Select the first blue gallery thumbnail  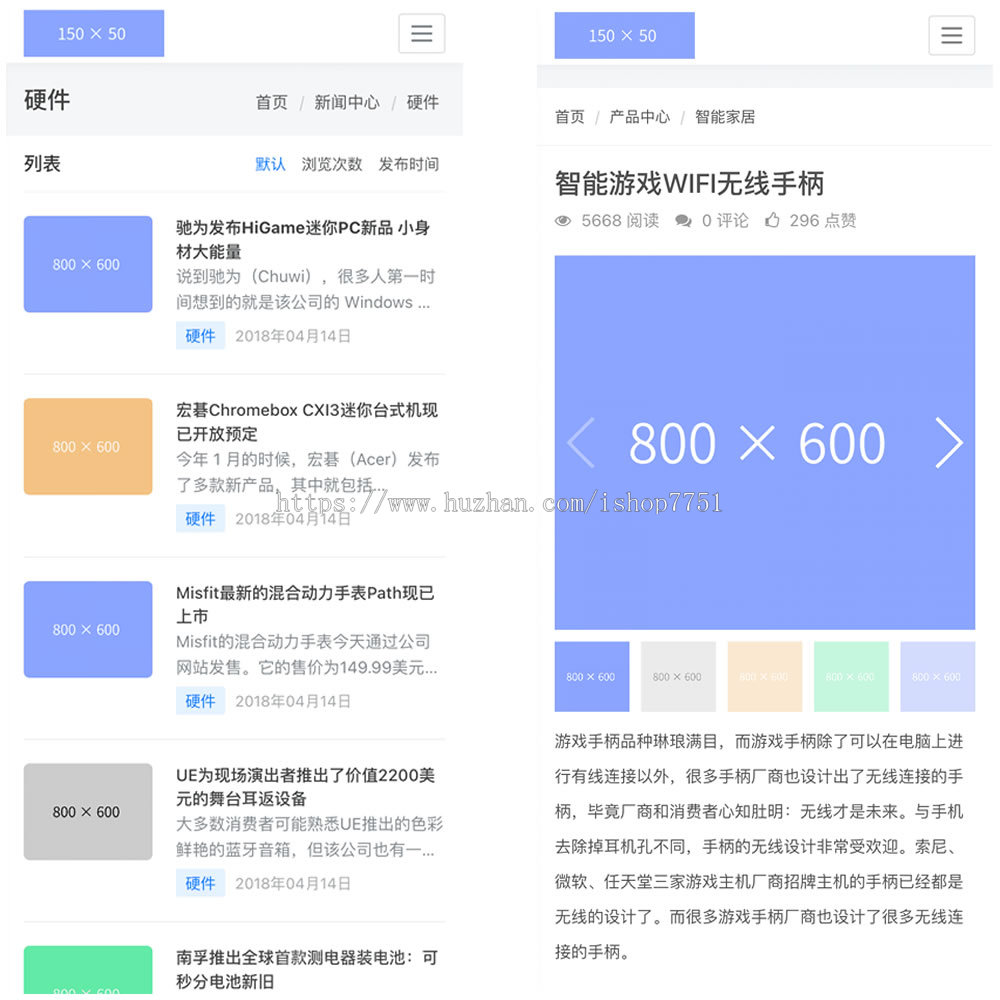592,677
